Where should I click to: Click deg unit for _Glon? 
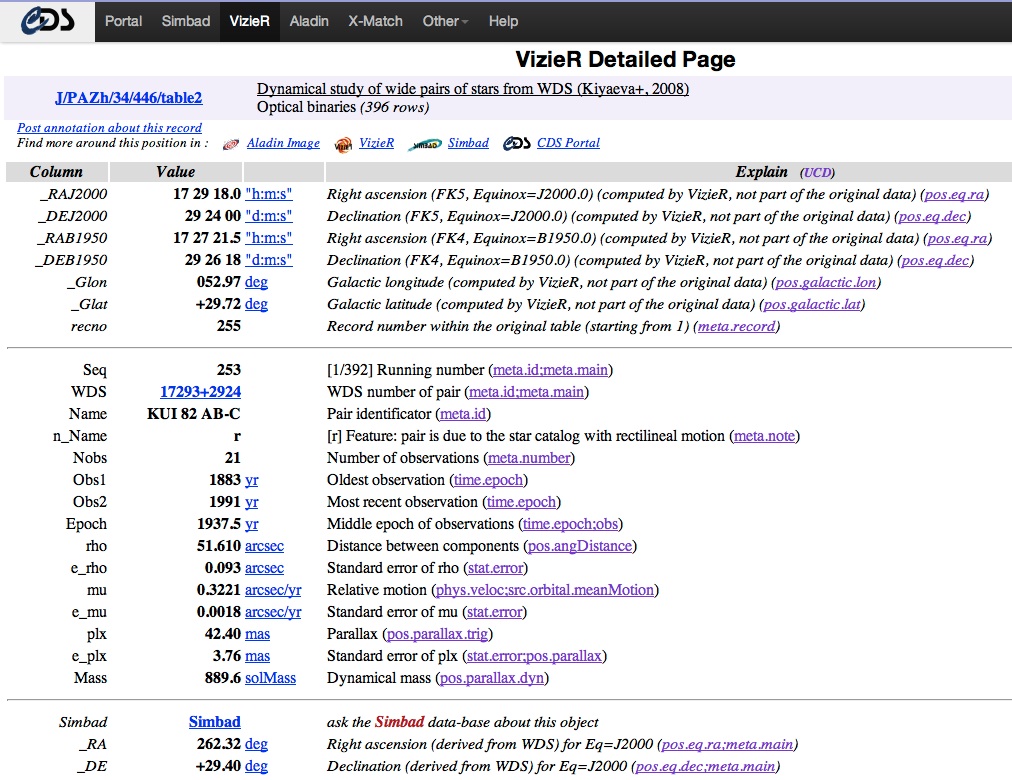(x=256, y=282)
